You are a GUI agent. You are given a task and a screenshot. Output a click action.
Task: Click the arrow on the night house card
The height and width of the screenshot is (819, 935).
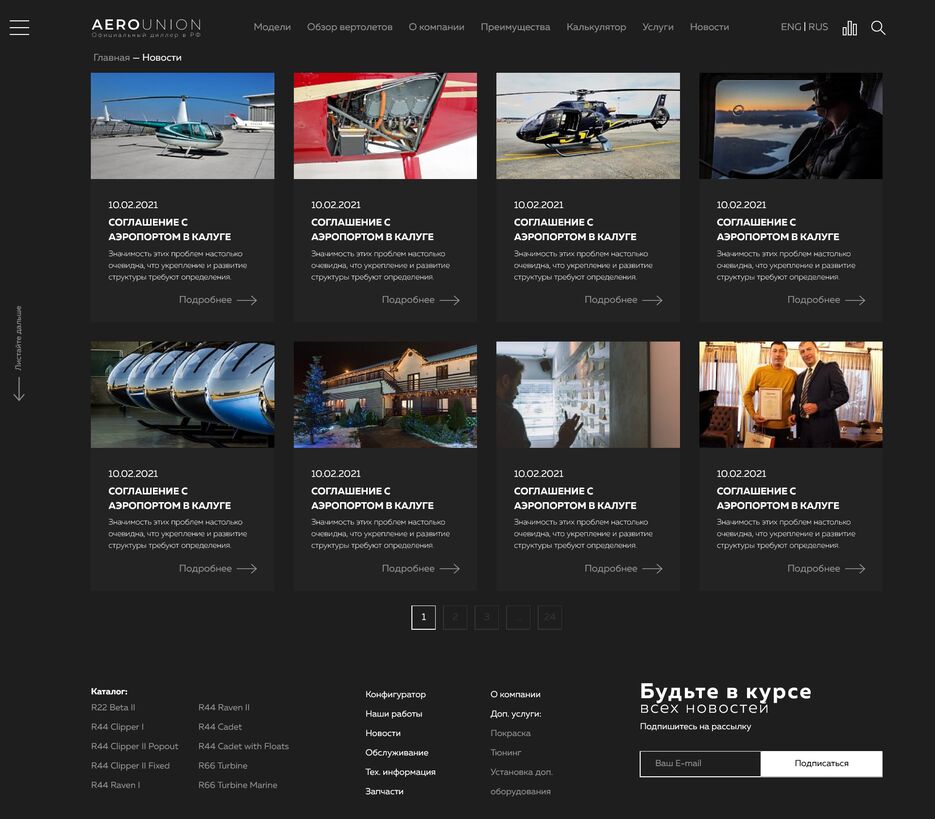pyautogui.click(x=450, y=568)
